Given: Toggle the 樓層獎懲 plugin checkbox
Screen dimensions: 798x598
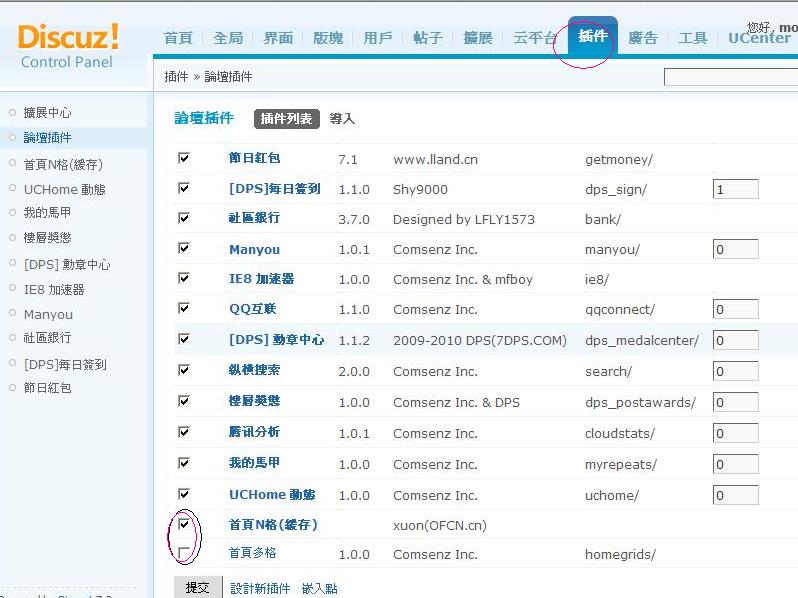Looking at the screenshot, I should coord(184,401).
